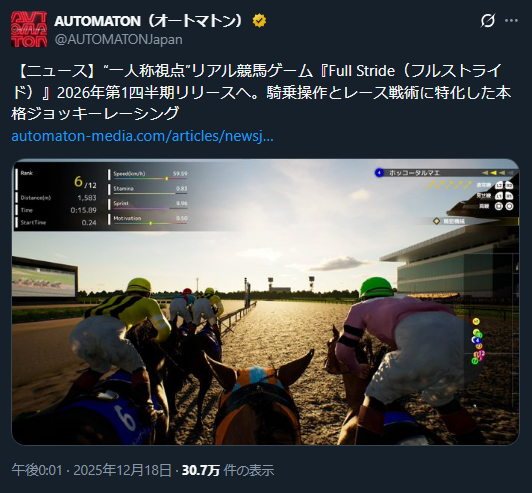Screen dimensions: 532x493
Task: Click the Motivation gauge bar
Action: point(150,223)
